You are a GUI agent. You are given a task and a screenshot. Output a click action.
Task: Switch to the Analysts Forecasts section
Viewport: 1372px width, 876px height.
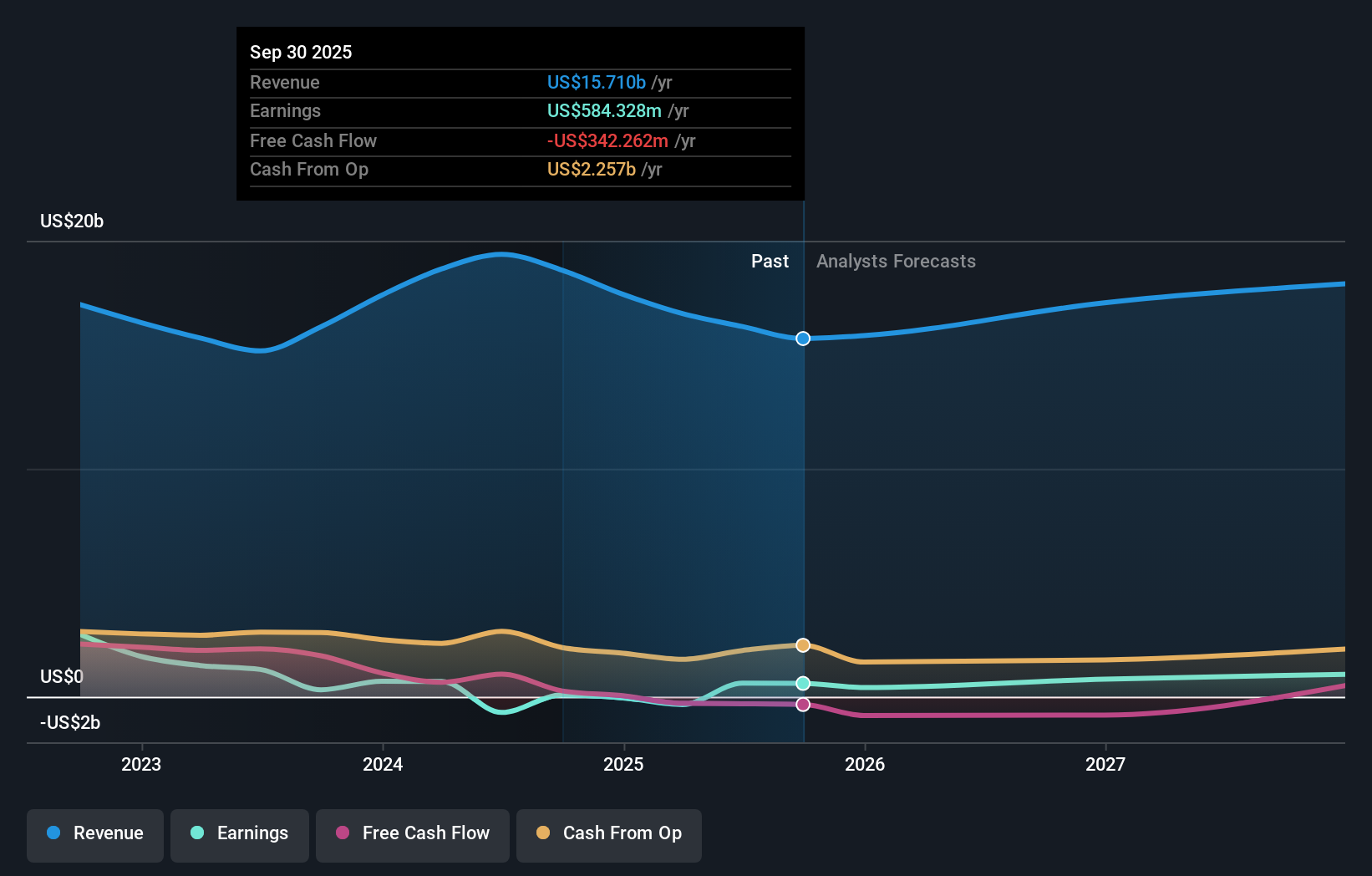[896, 261]
